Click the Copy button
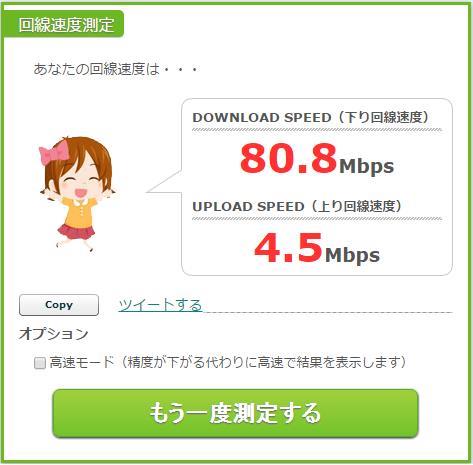The width and height of the screenshot is (473, 465). 59,305
